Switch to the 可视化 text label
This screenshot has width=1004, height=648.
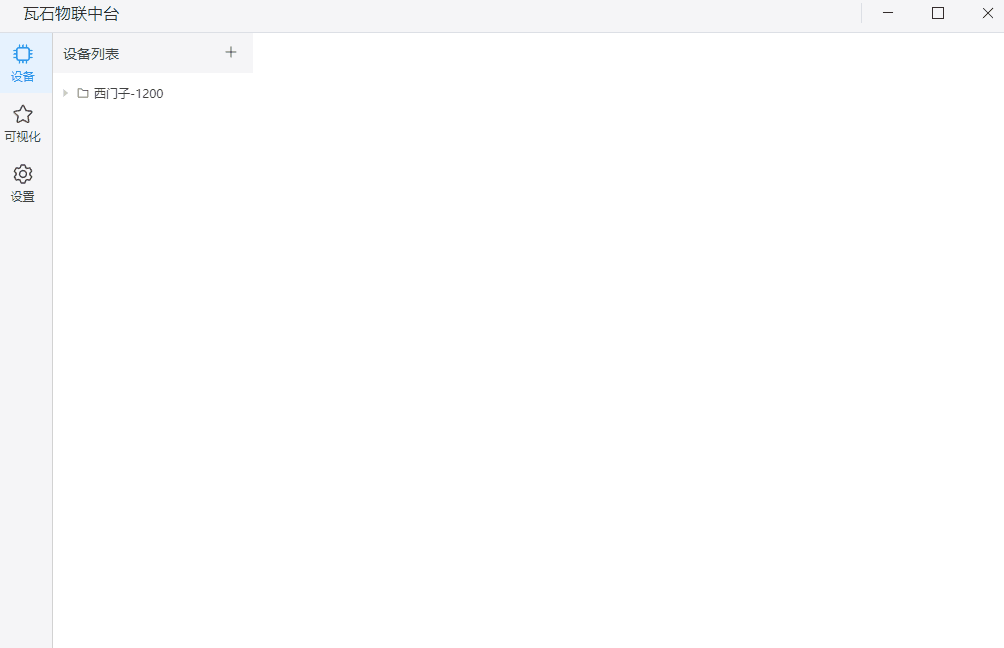(22, 136)
